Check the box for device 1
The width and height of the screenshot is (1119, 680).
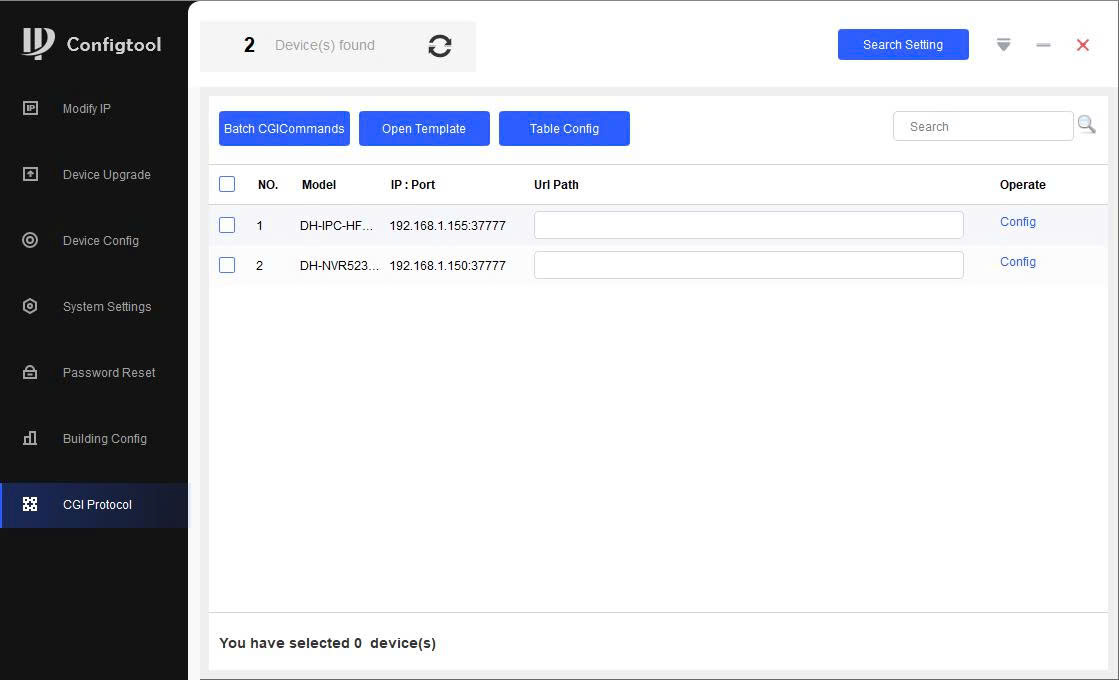coord(227,225)
